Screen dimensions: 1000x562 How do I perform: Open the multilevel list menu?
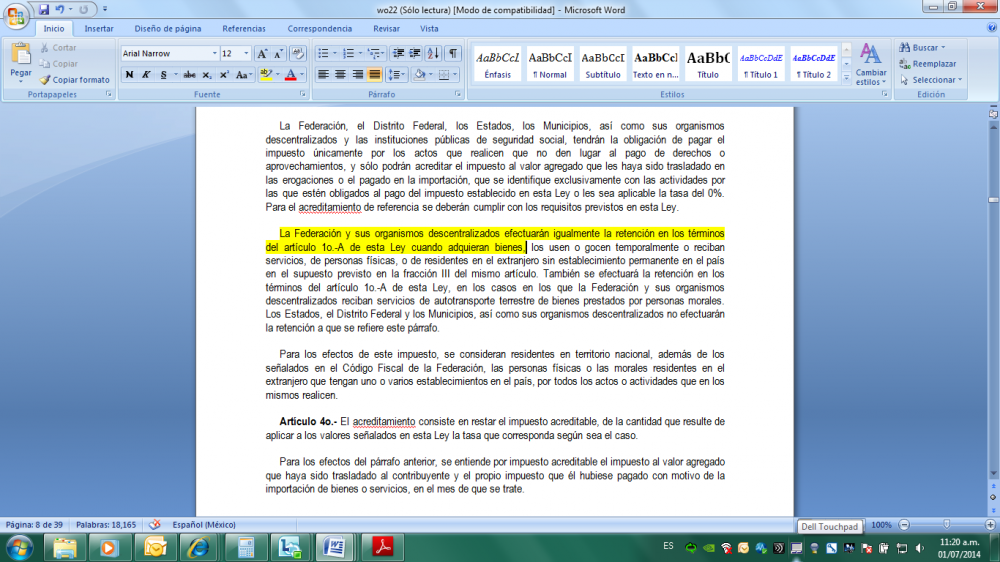374,54
